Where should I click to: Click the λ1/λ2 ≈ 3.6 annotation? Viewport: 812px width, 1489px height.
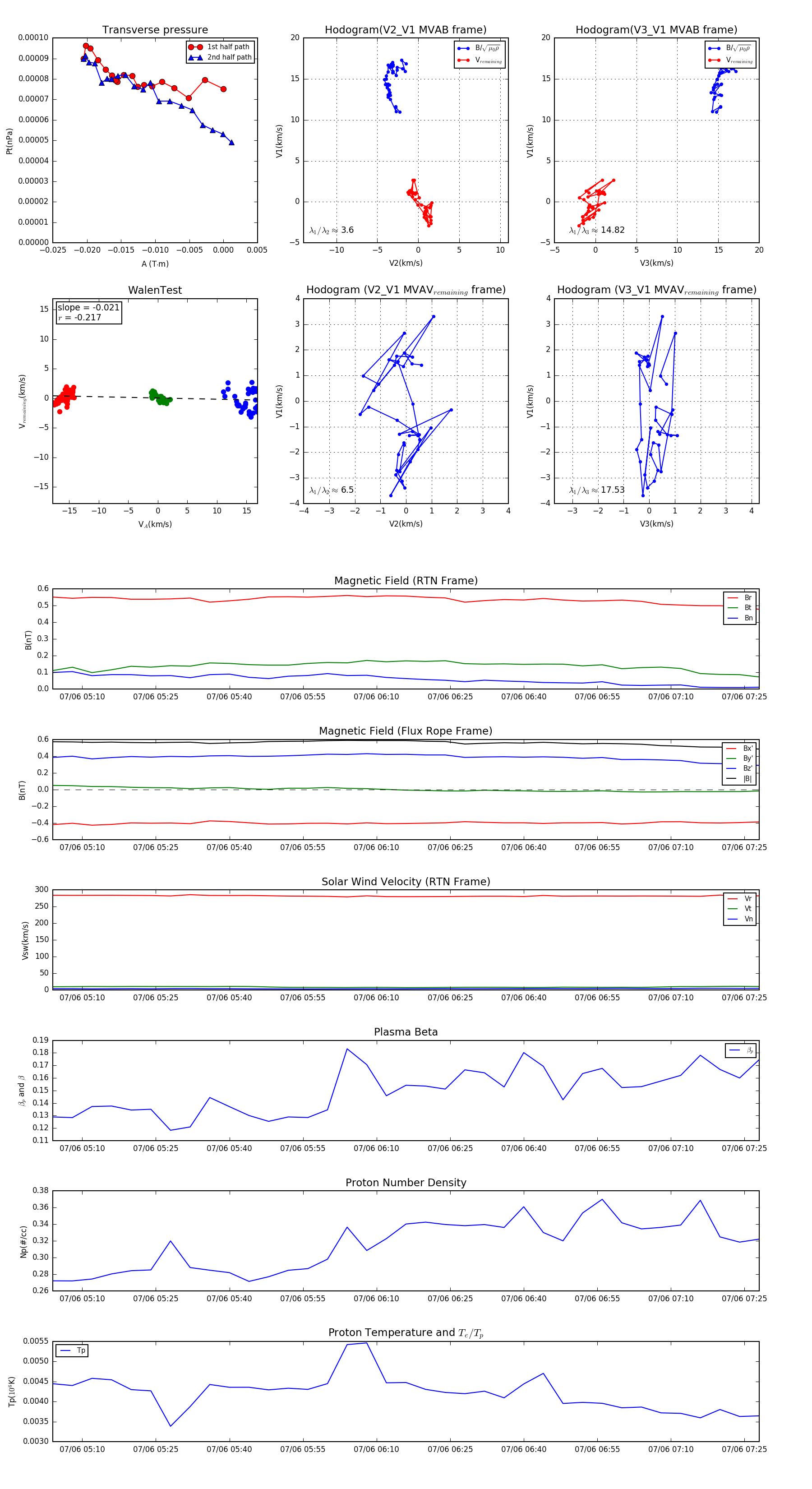332,230
